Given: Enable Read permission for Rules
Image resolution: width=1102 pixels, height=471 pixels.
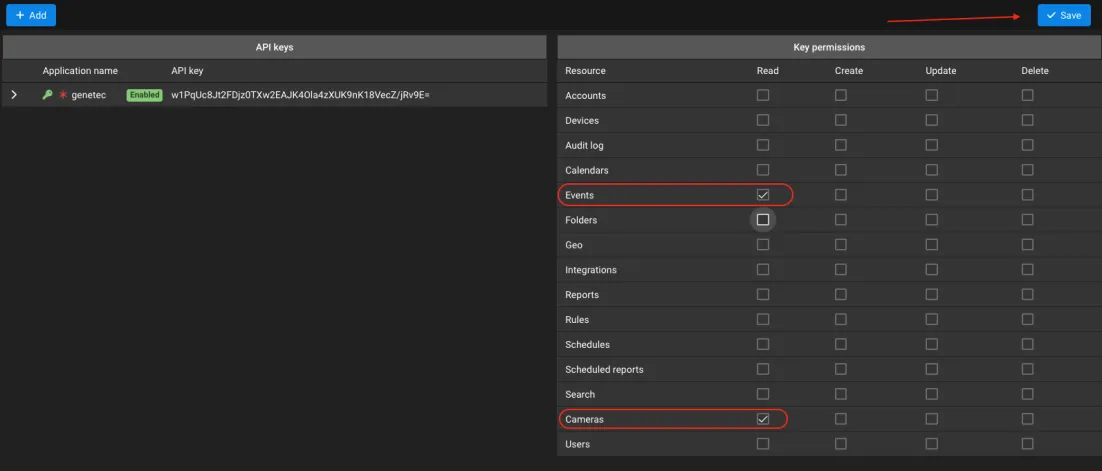Looking at the screenshot, I should (763, 319).
